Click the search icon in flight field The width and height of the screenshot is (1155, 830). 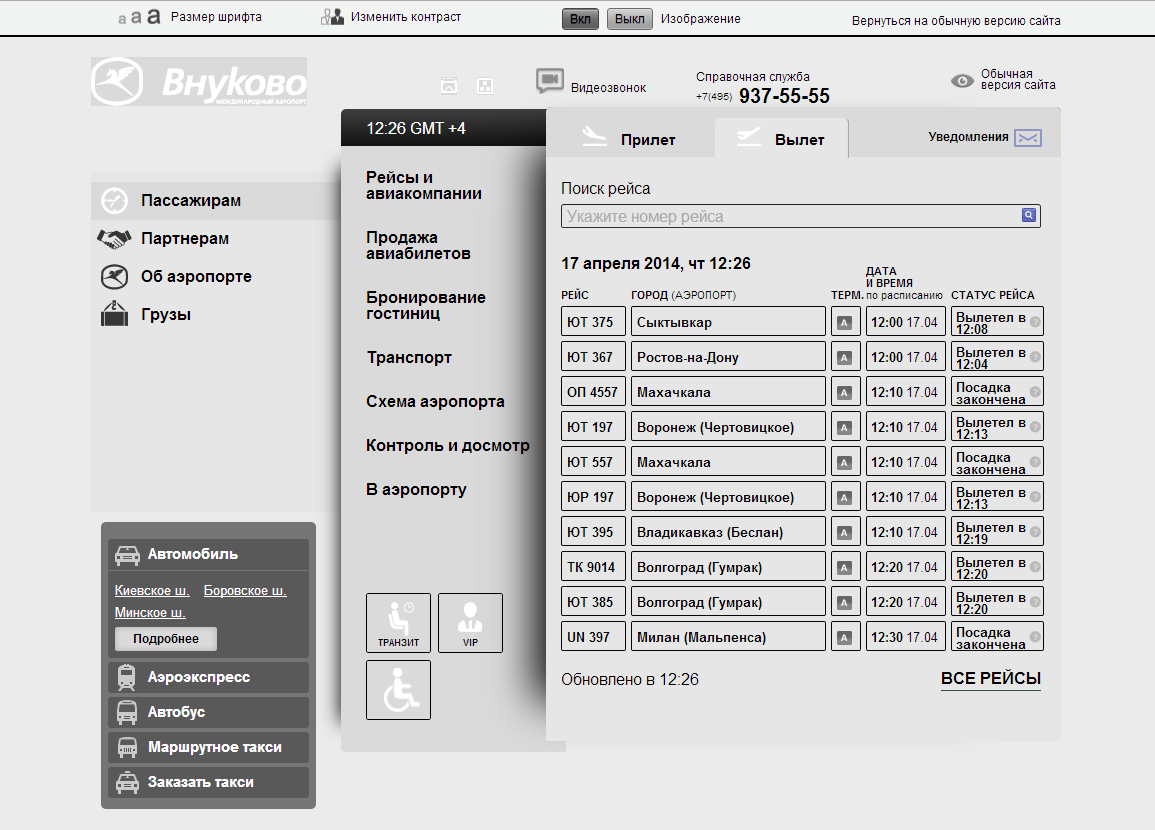click(x=1028, y=215)
